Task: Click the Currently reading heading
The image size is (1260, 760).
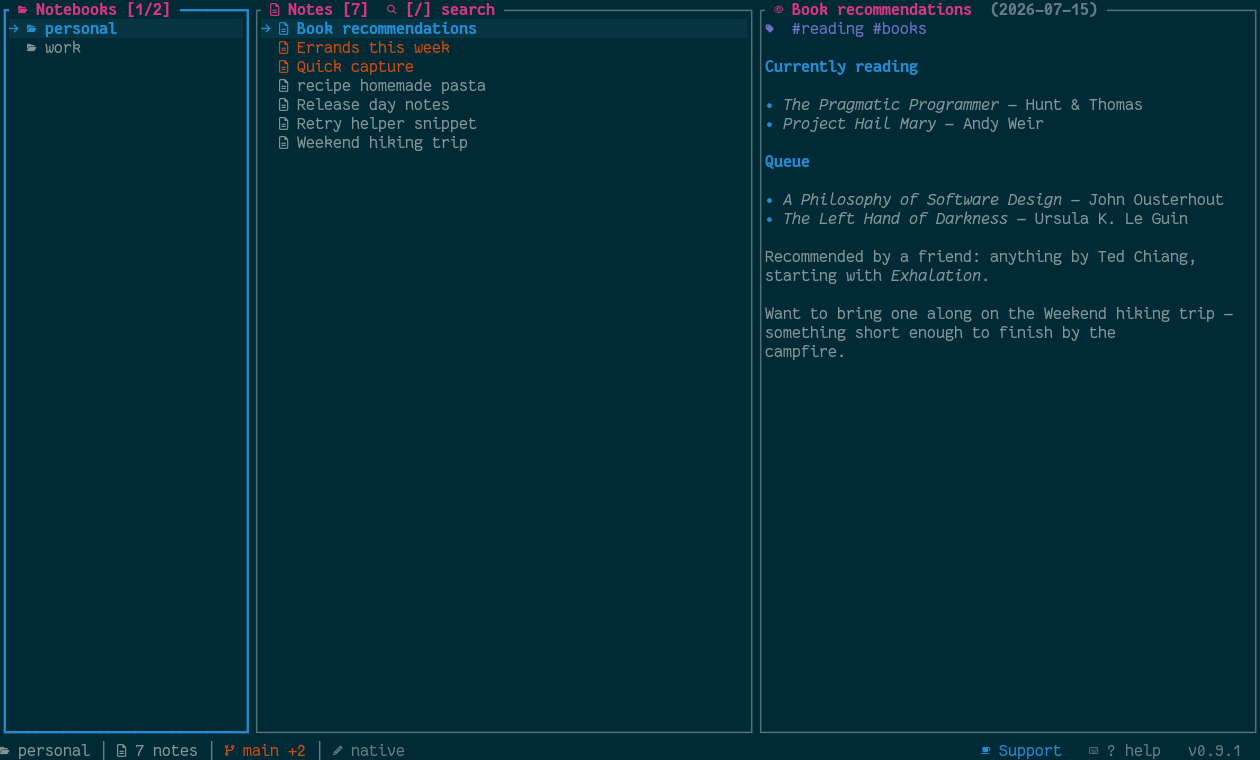Action: pos(841,66)
